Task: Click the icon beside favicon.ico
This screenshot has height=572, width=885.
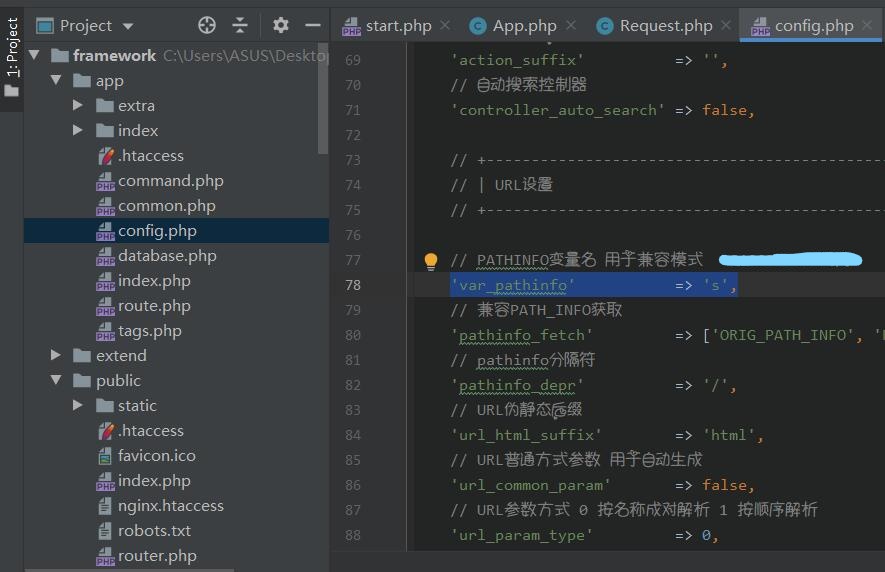Action: point(105,456)
